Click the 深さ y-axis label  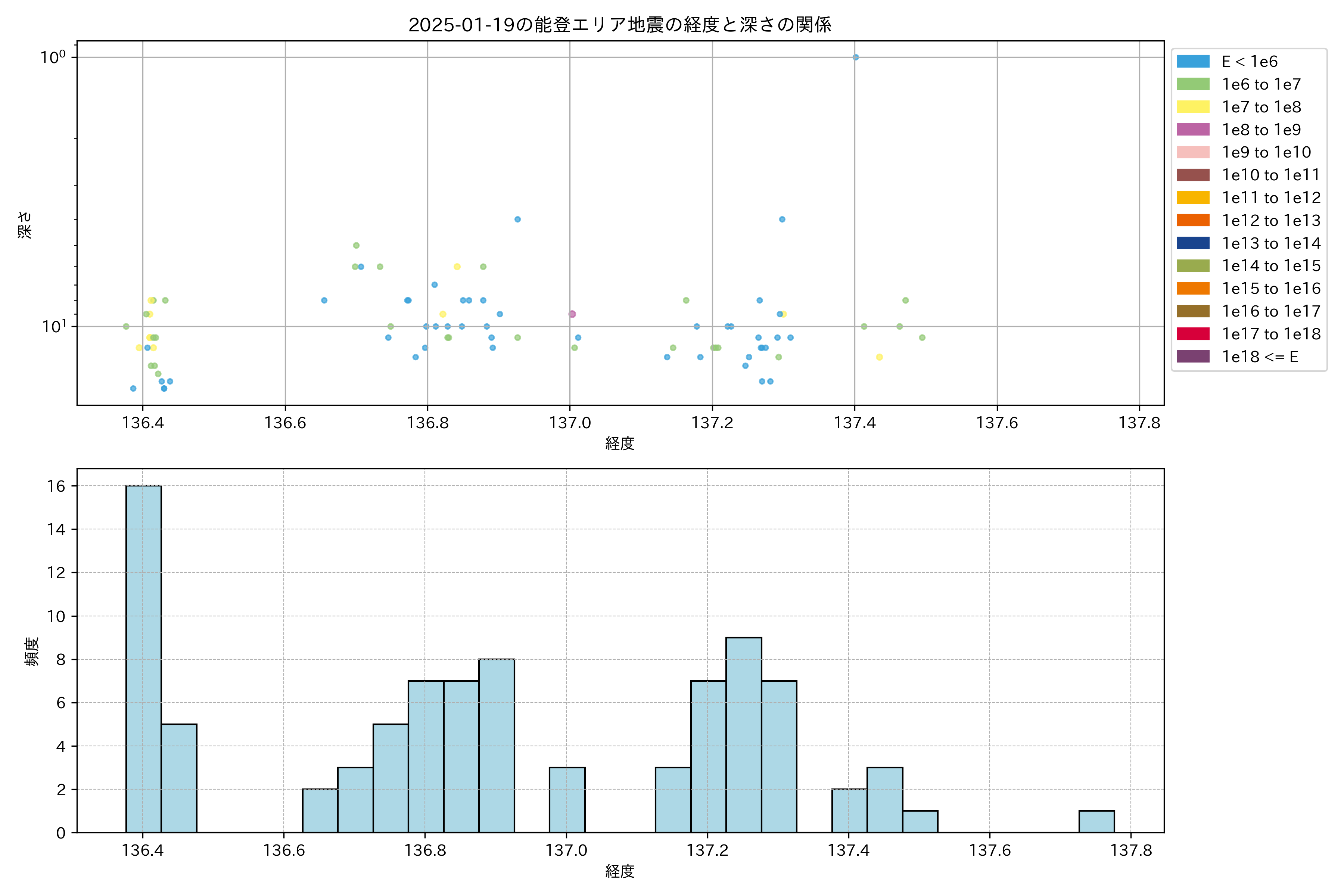[x=25, y=225]
